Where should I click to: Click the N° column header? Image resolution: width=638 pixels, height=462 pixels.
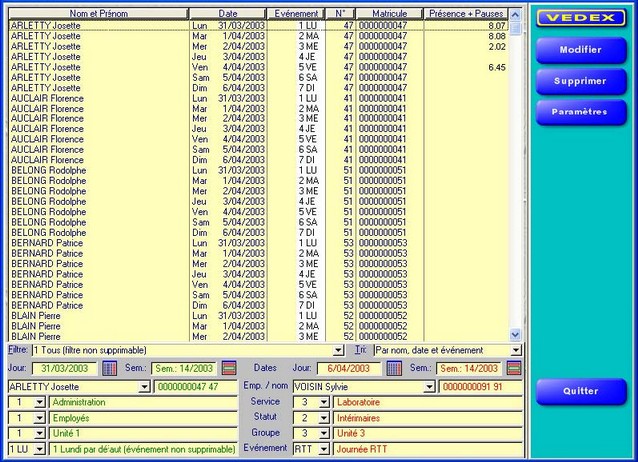[x=341, y=14]
